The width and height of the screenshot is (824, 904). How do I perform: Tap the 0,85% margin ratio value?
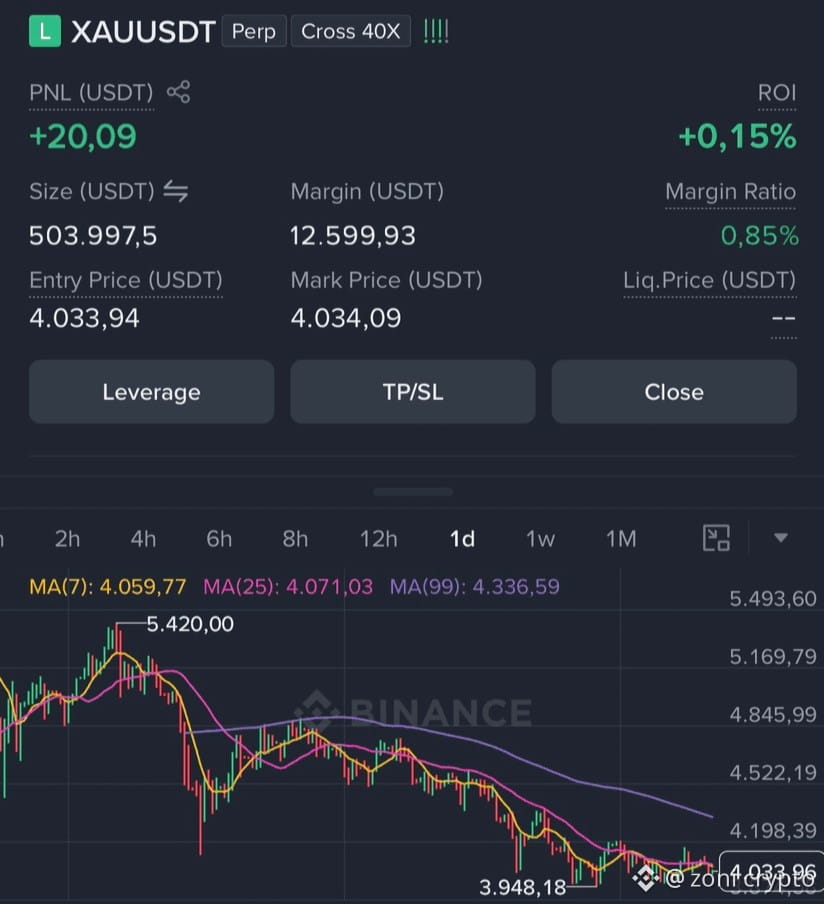pyautogui.click(x=759, y=236)
